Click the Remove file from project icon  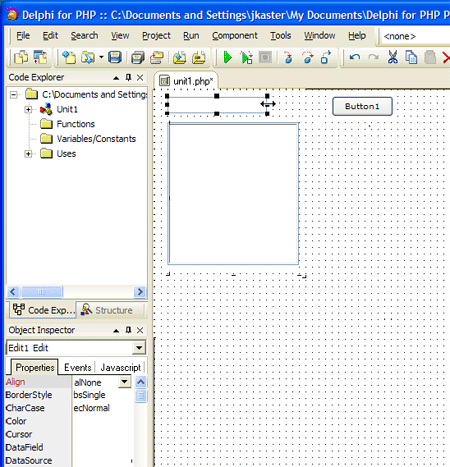(x=199, y=58)
